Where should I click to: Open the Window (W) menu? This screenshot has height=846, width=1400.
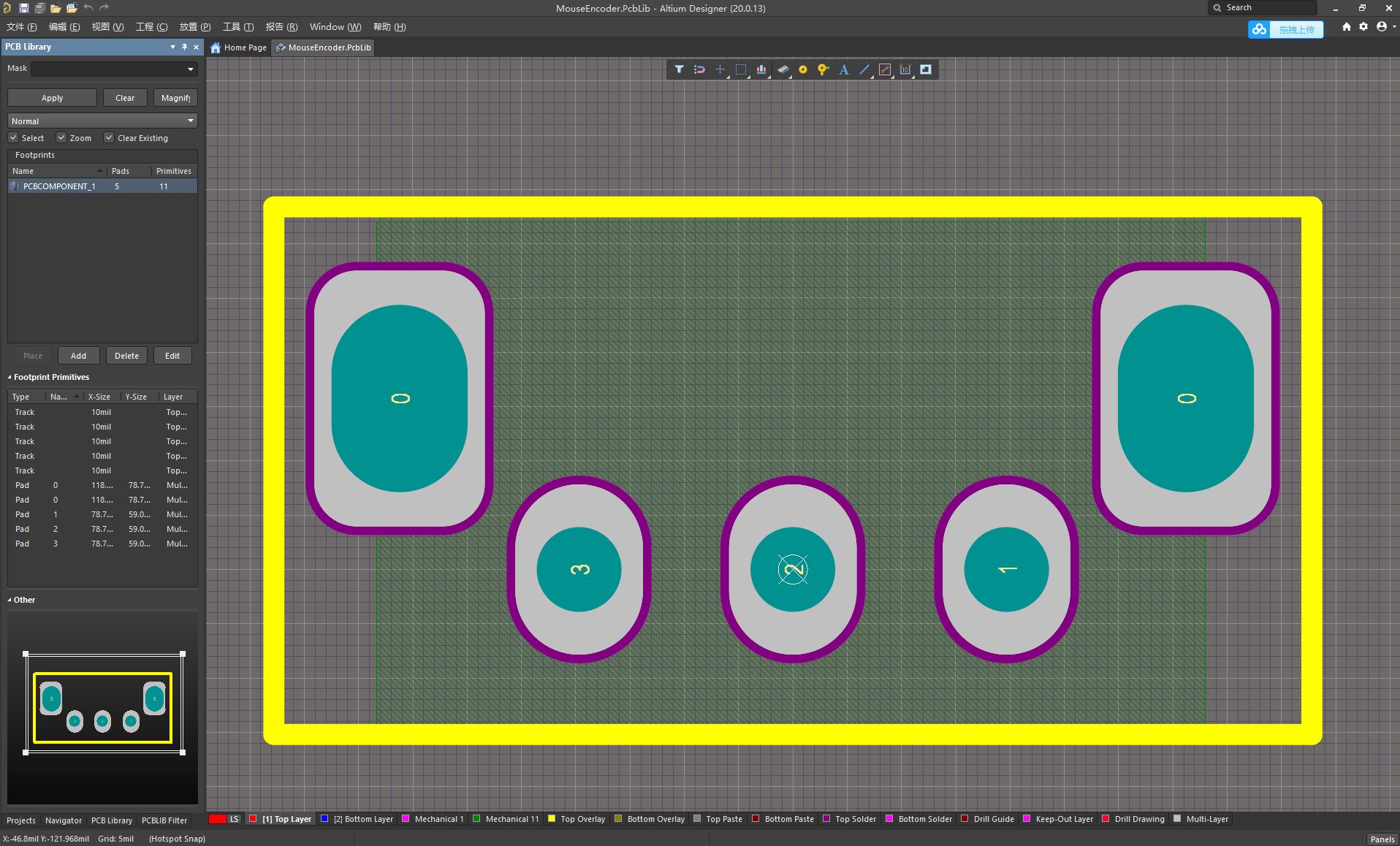[x=335, y=27]
